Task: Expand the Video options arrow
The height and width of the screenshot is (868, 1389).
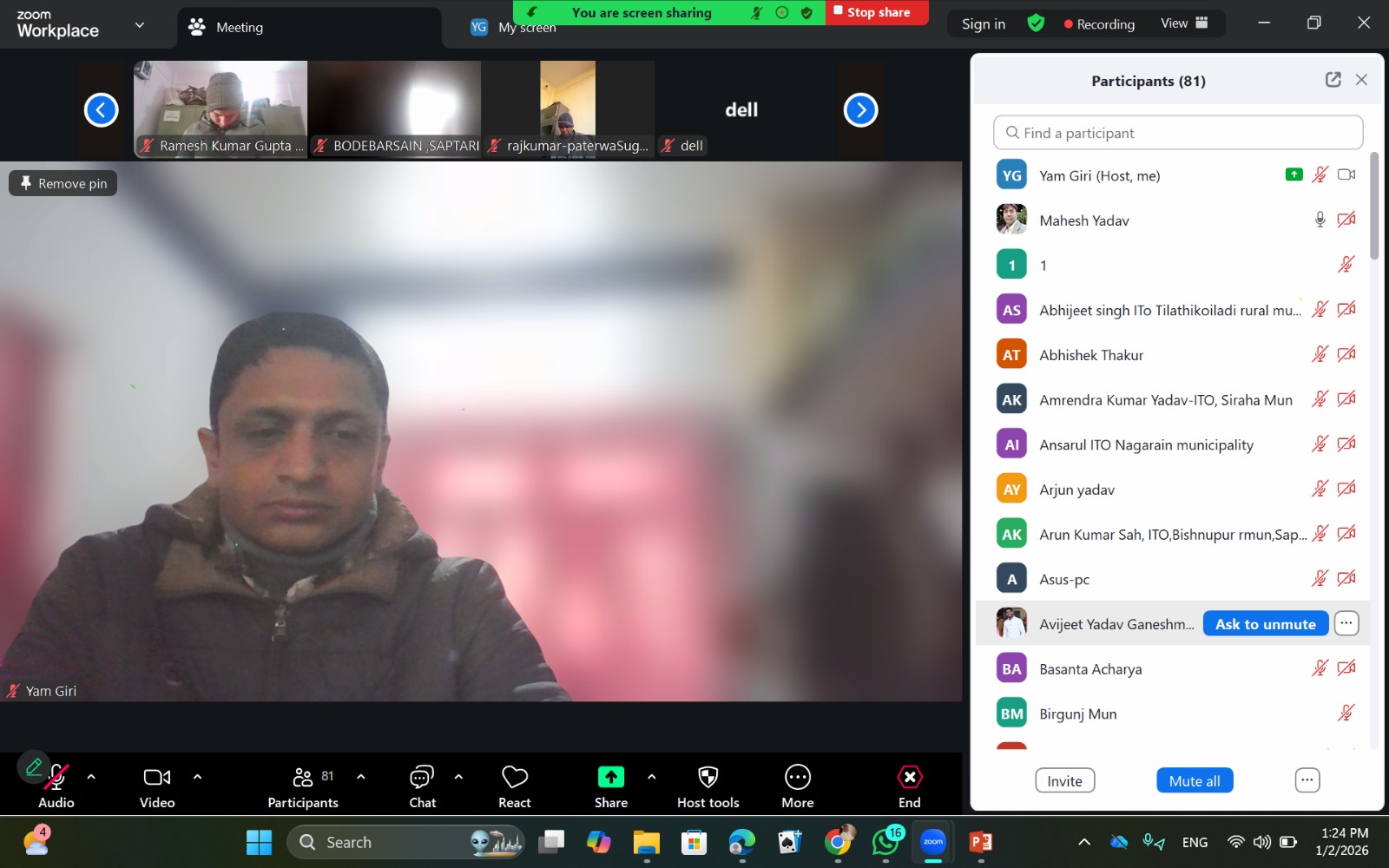Action: coord(197,777)
